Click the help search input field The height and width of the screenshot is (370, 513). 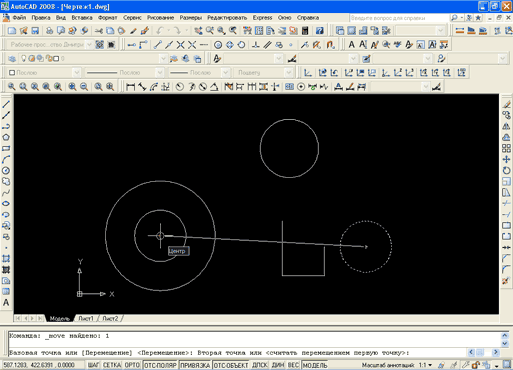click(399, 18)
